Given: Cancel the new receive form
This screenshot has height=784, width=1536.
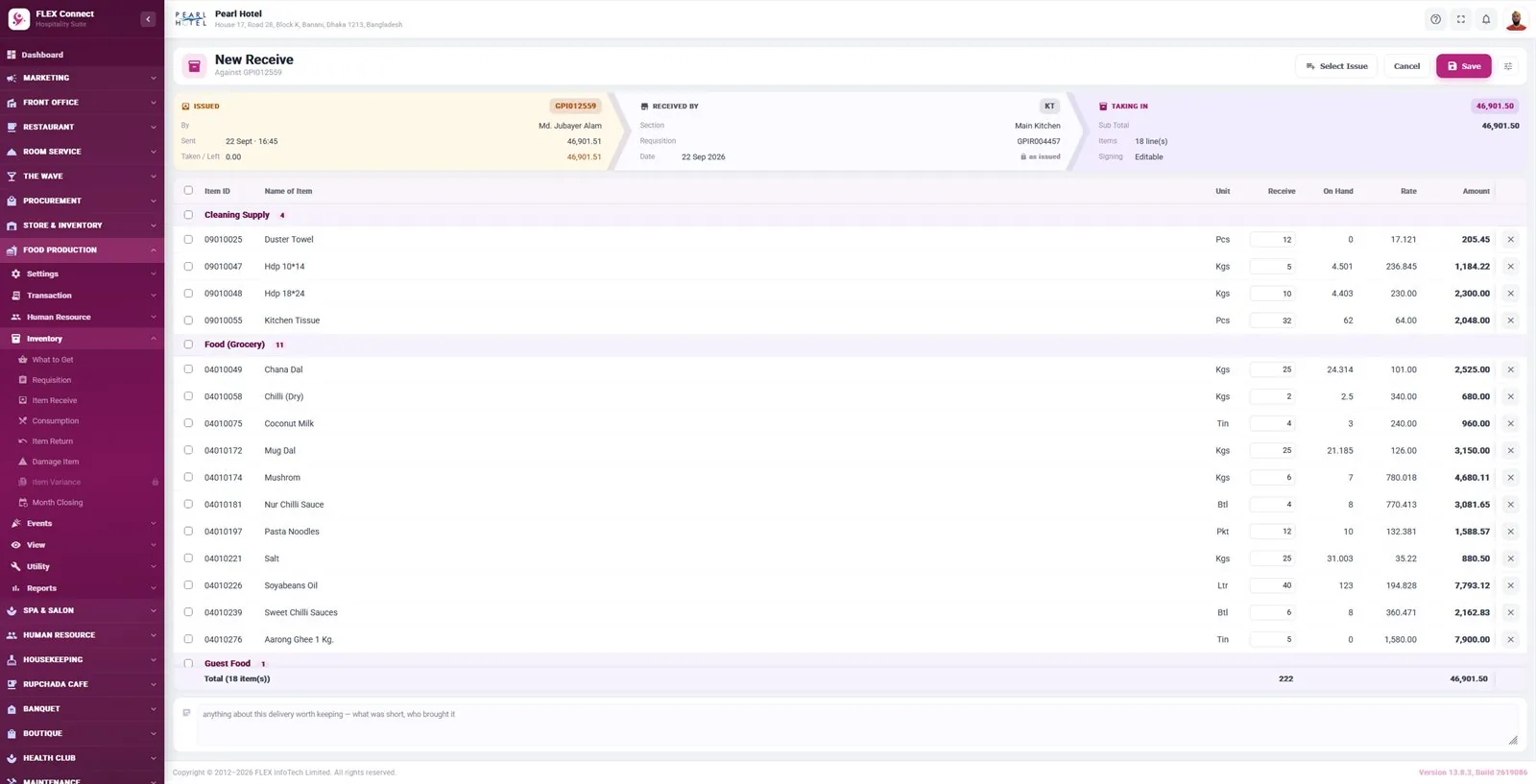Looking at the screenshot, I should coord(1406,66).
